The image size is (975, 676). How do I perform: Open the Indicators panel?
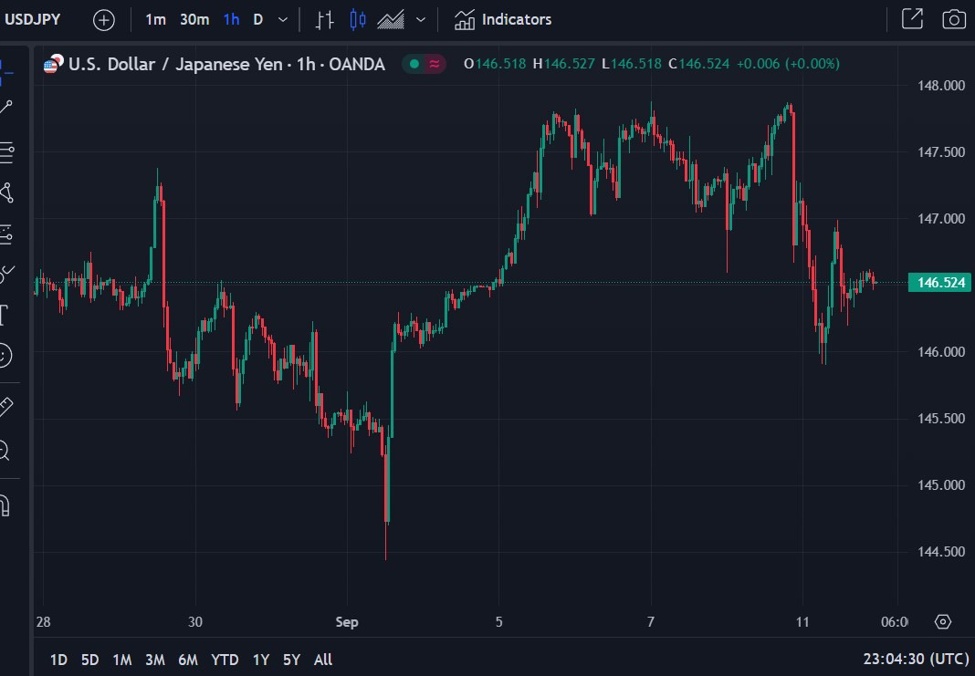[503, 19]
